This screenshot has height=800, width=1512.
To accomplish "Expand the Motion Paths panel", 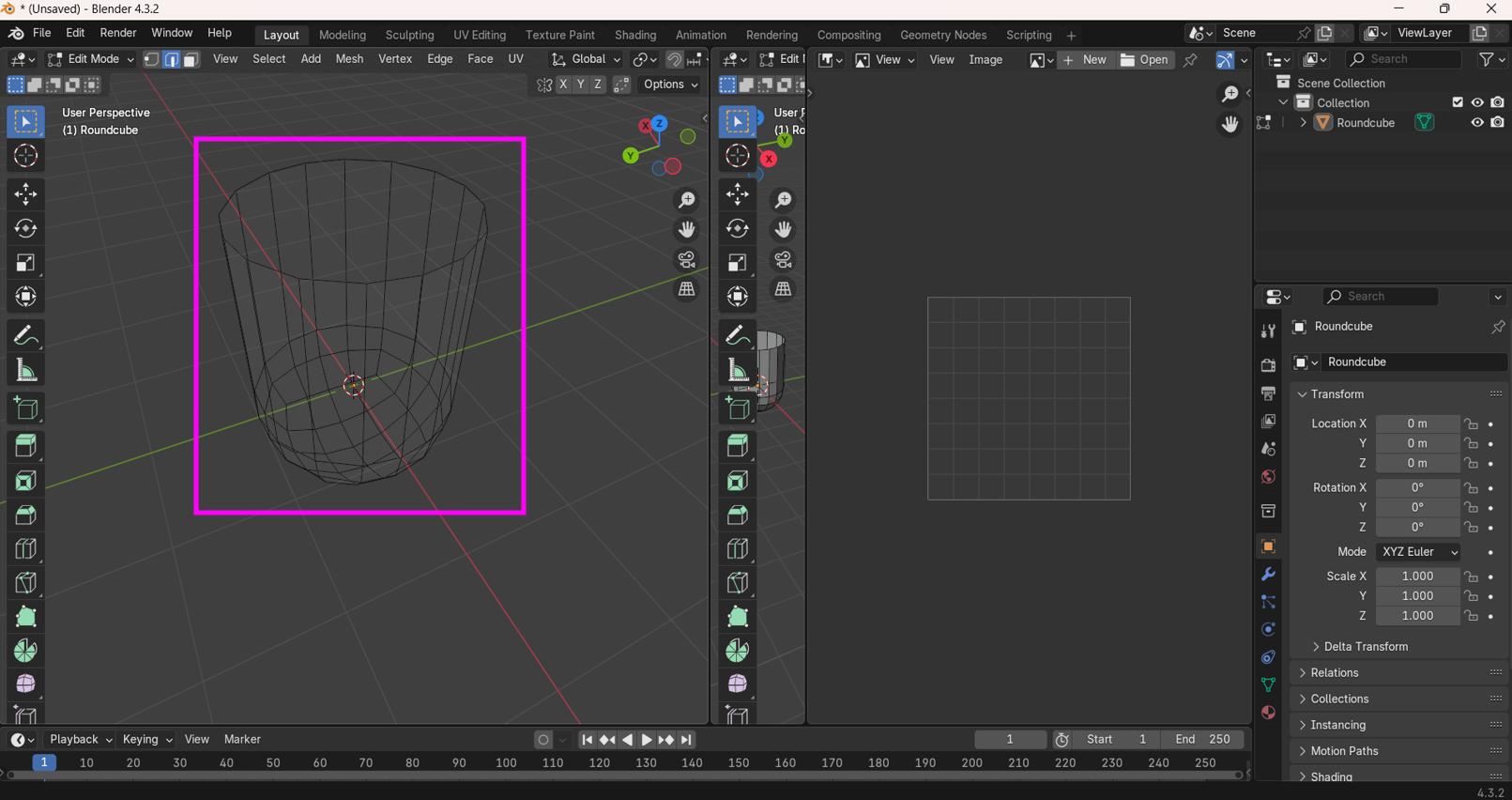I will 1398,751.
